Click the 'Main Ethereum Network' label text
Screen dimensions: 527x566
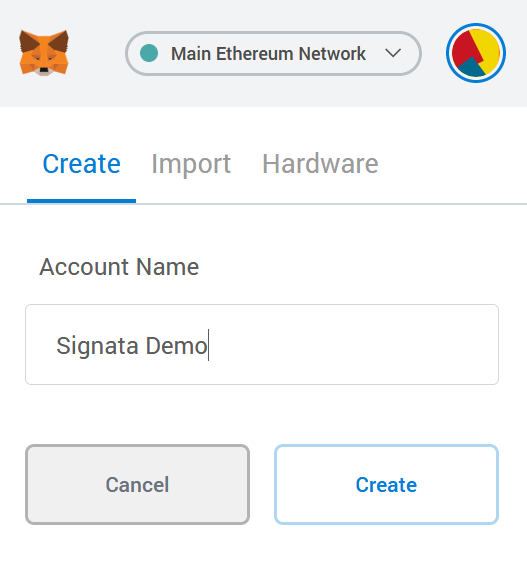pos(268,54)
